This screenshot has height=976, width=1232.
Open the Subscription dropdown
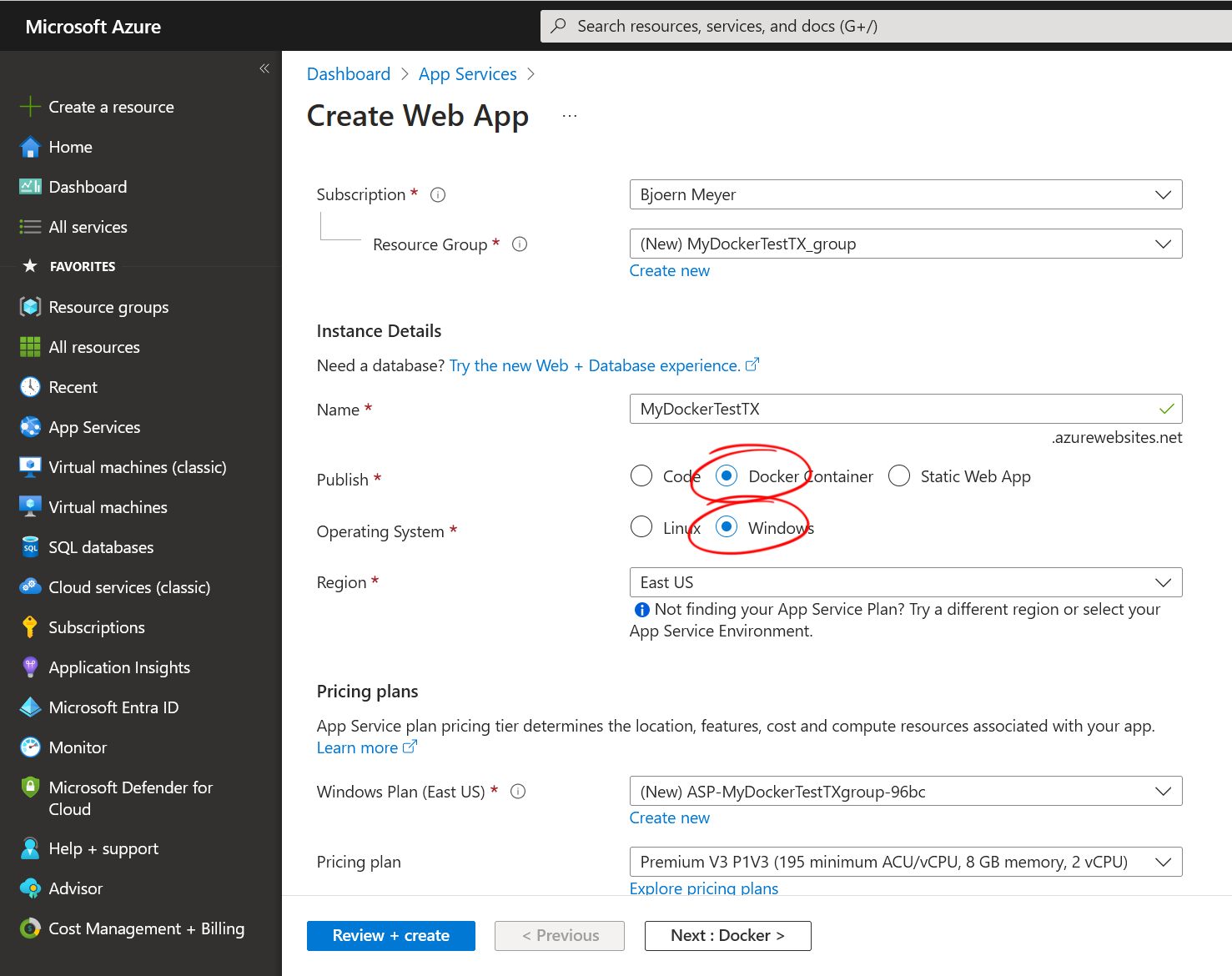[906, 194]
